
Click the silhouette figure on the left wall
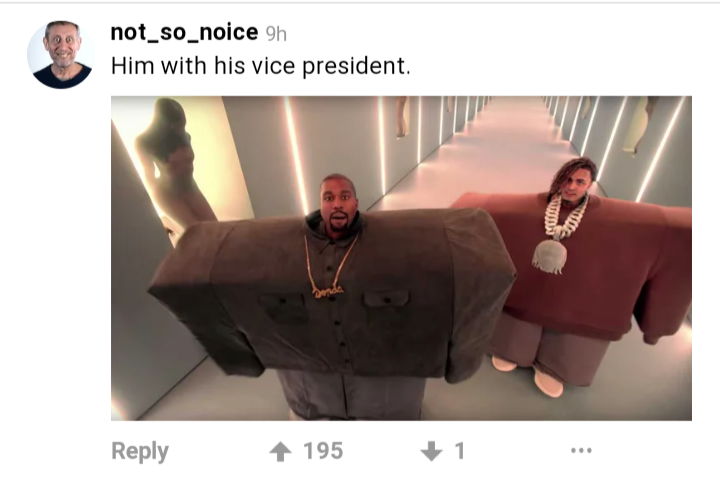click(x=174, y=165)
